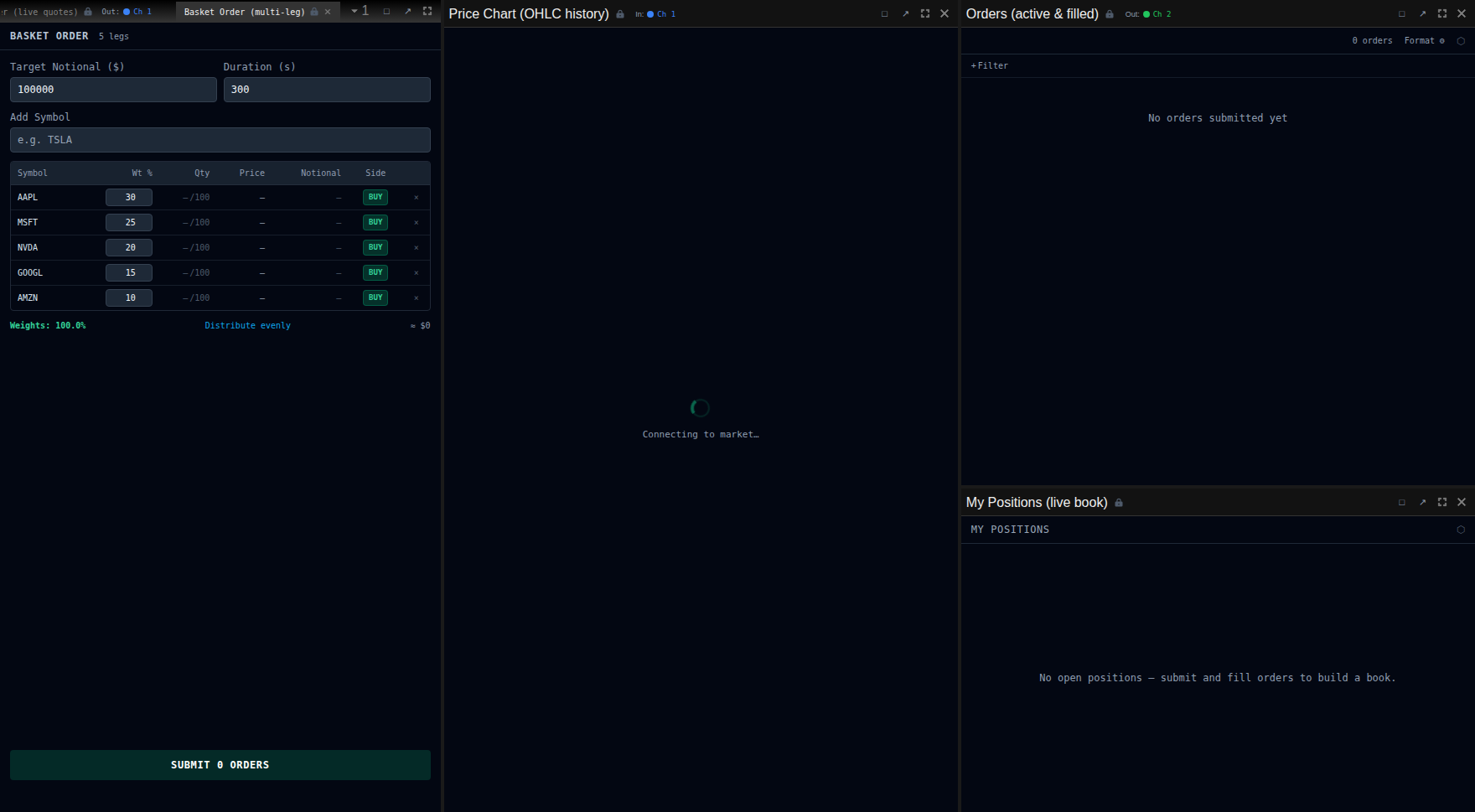This screenshot has height=812, width=1475.
Task: Open Format settings in Orders panel
Action: click(1424, 40)
